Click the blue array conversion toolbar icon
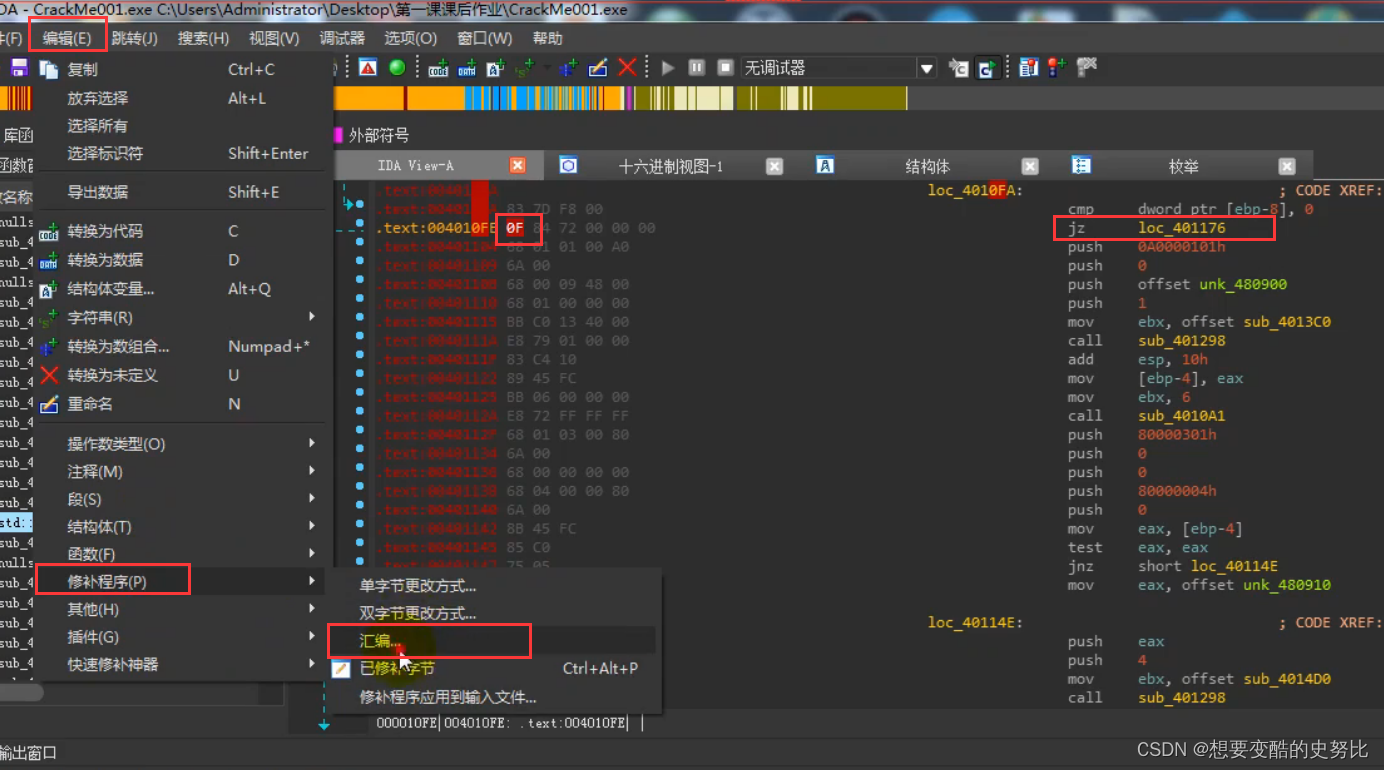This screenshot has width=1384, height=770. [568, 68]
